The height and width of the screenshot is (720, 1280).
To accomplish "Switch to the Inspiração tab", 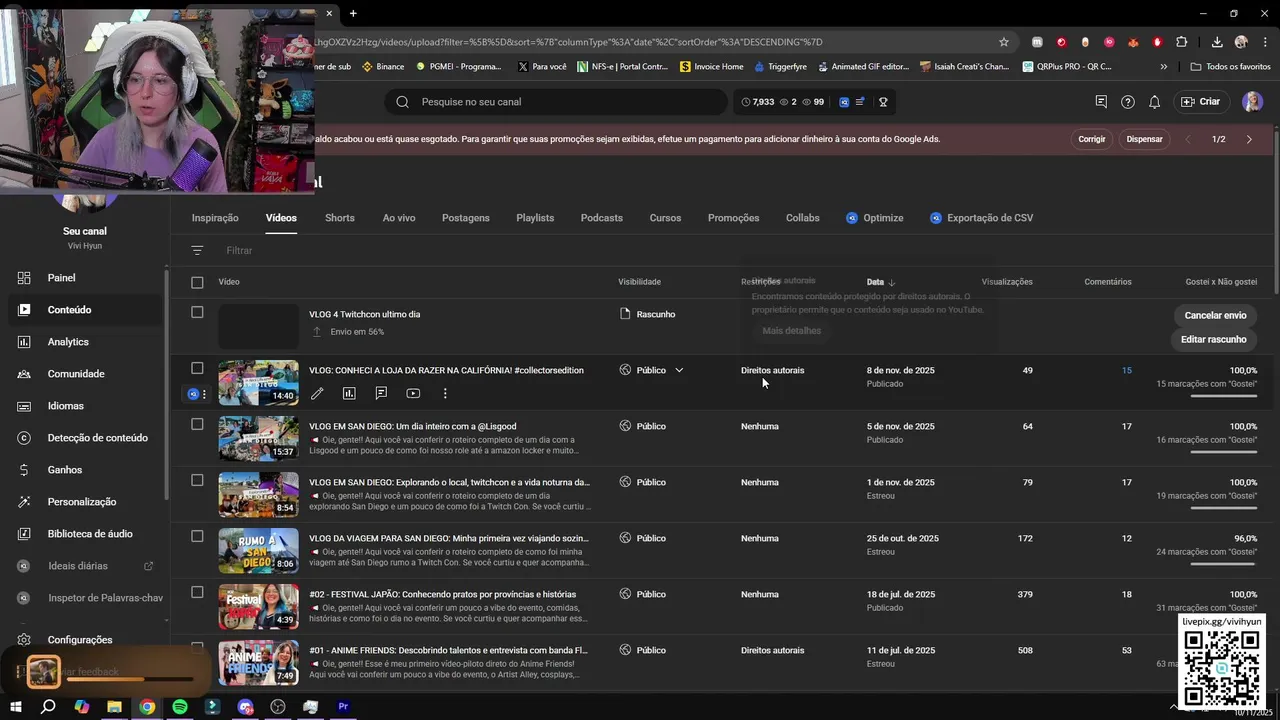I will [x=215, y=218].
